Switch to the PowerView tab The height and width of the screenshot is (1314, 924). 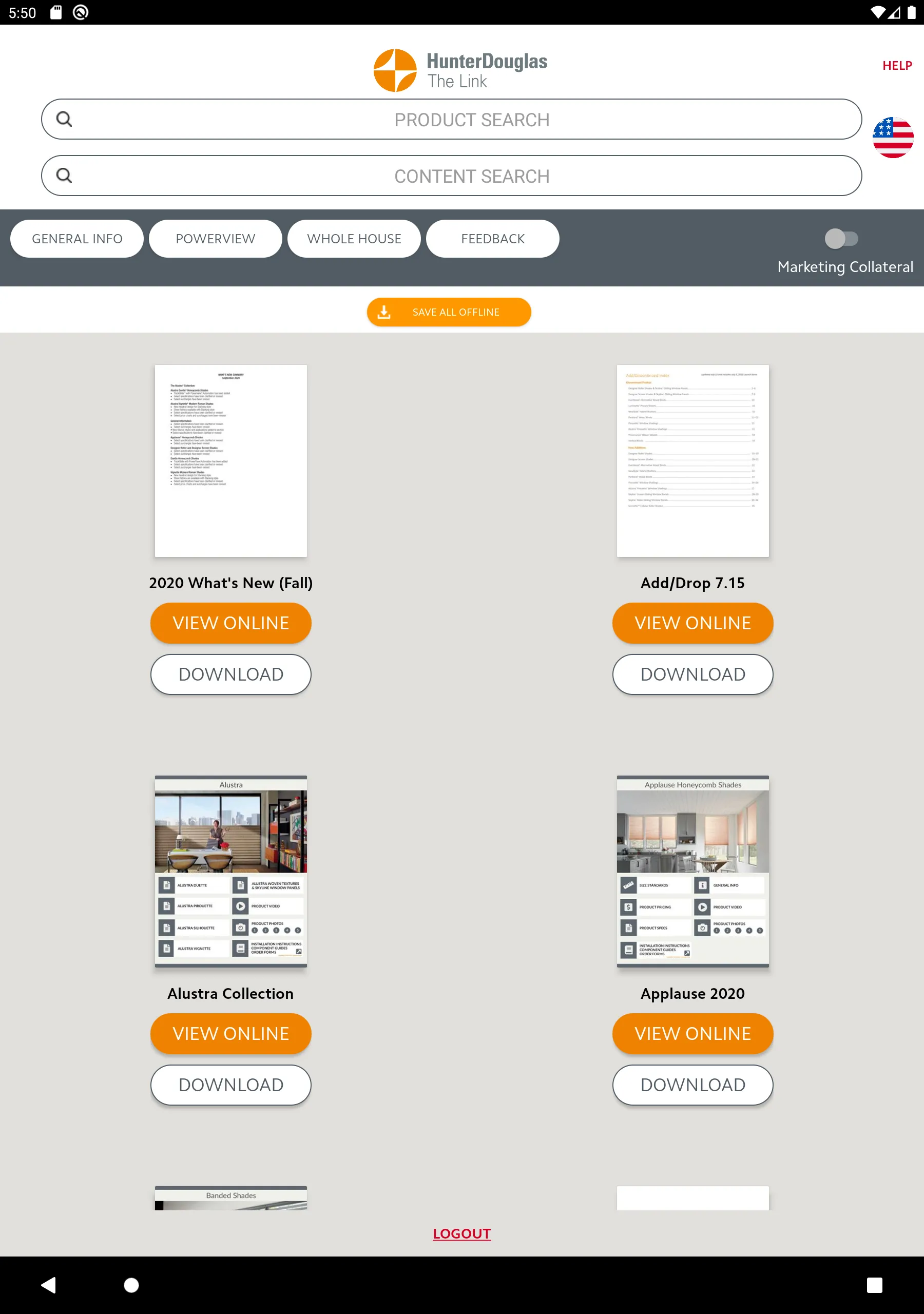pos(215,239)
